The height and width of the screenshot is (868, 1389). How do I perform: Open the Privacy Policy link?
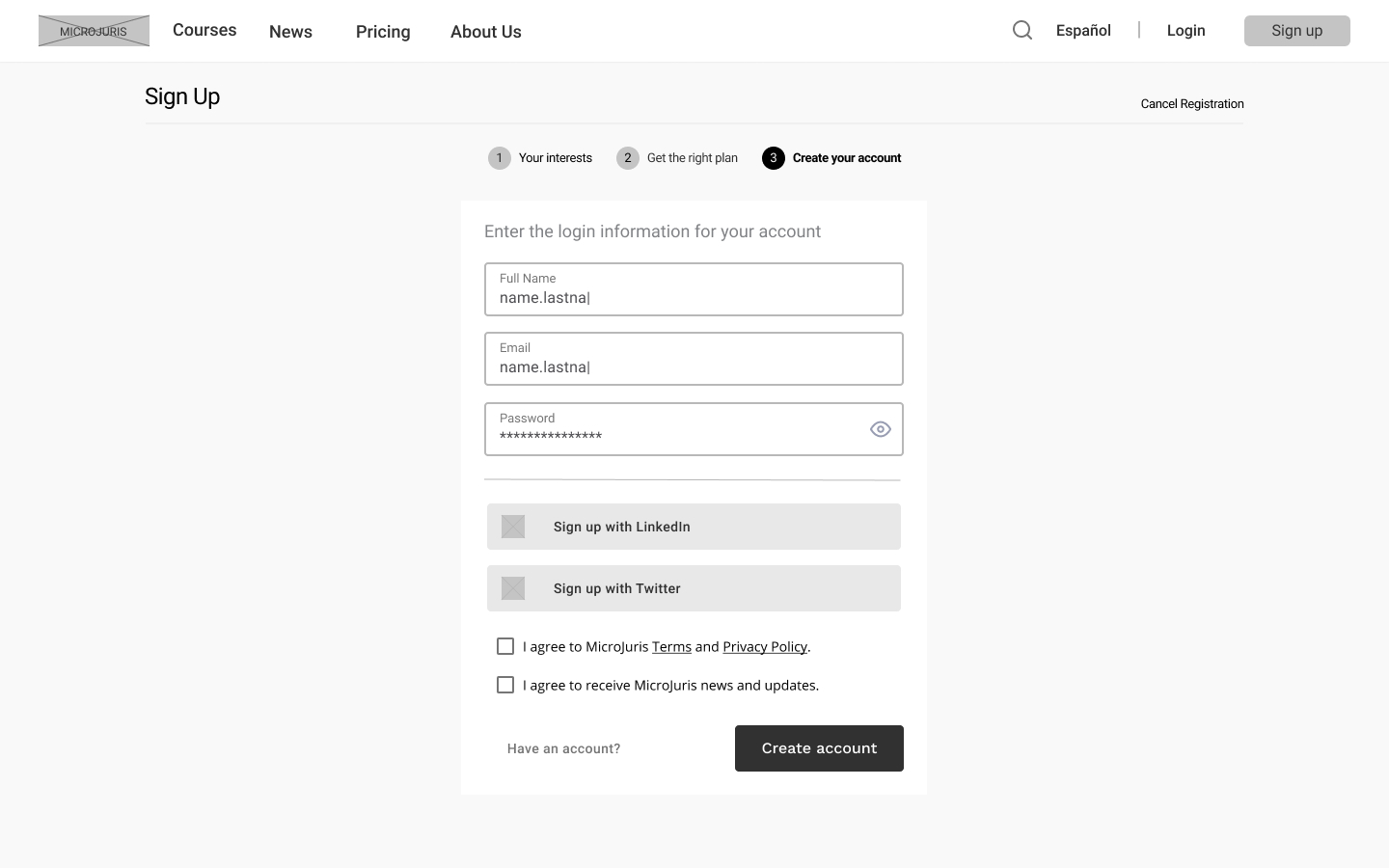pos(764,646)
